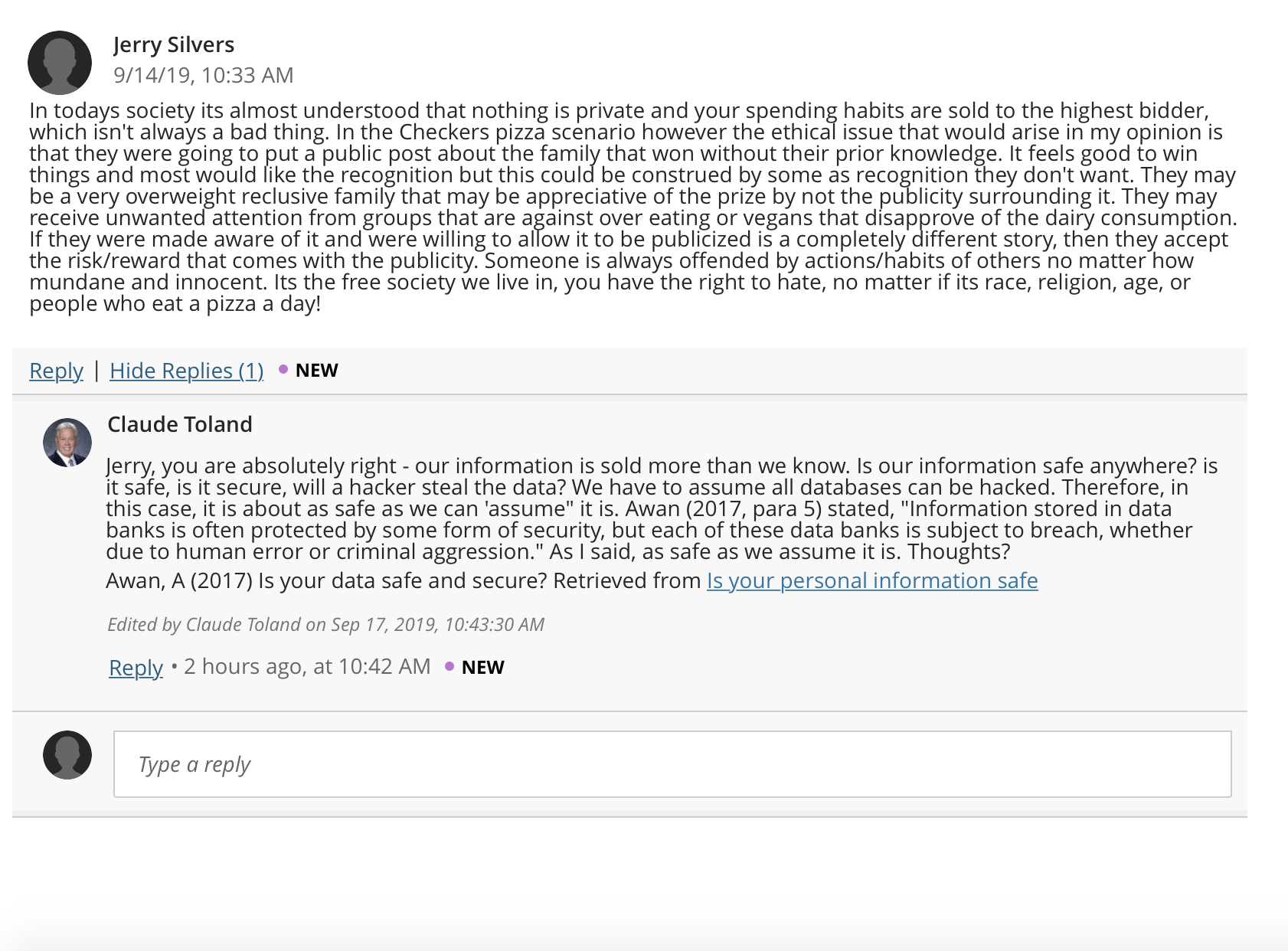
Task: Click the NEW label on Claude's reply
Action: 483,667
